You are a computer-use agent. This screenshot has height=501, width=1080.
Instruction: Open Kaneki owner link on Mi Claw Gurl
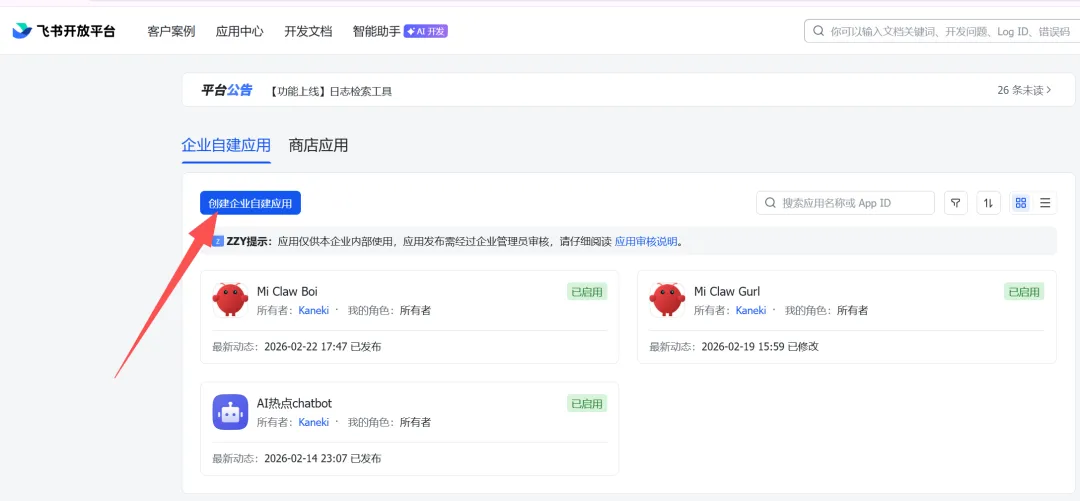coord(751,310)
